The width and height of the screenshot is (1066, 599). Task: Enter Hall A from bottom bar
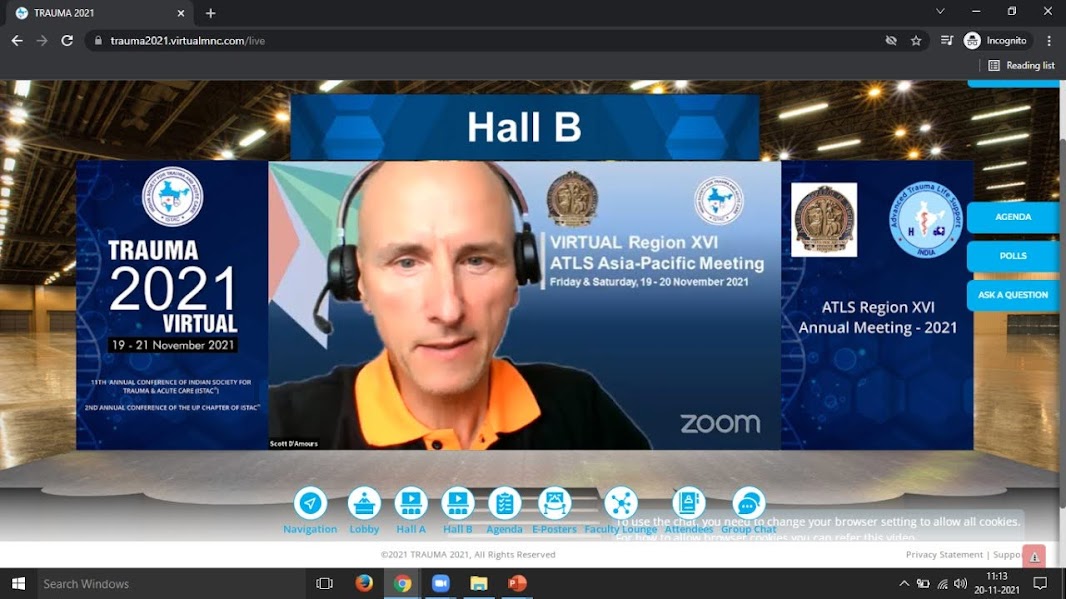click(411, 503)
